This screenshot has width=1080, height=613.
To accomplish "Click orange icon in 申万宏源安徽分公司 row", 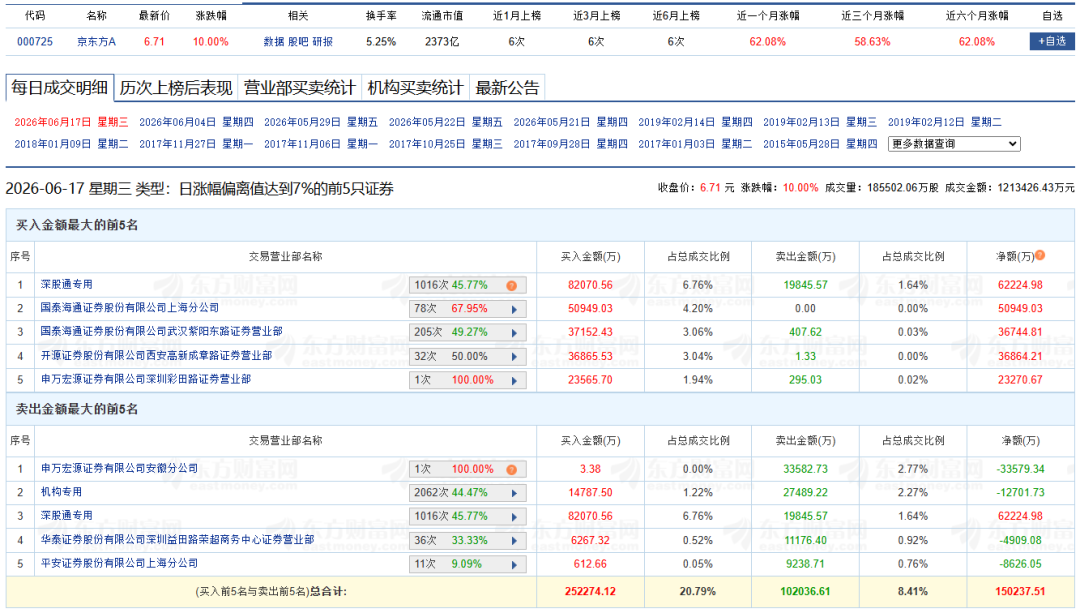I will [512, 470].
